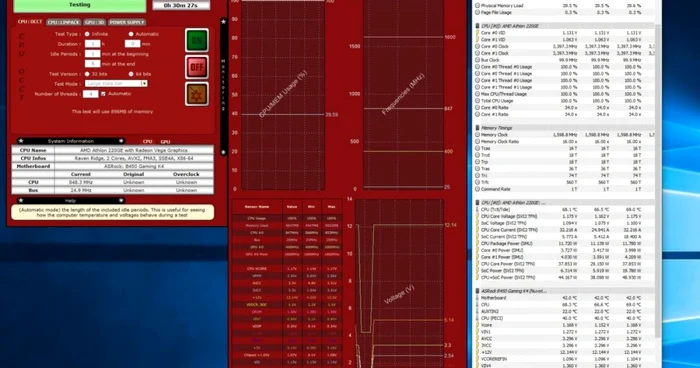Click the chip icon beside the CPU [#0] AMD Athlon 220GE header
Screen dimensions: 700x368
(477, 26)
